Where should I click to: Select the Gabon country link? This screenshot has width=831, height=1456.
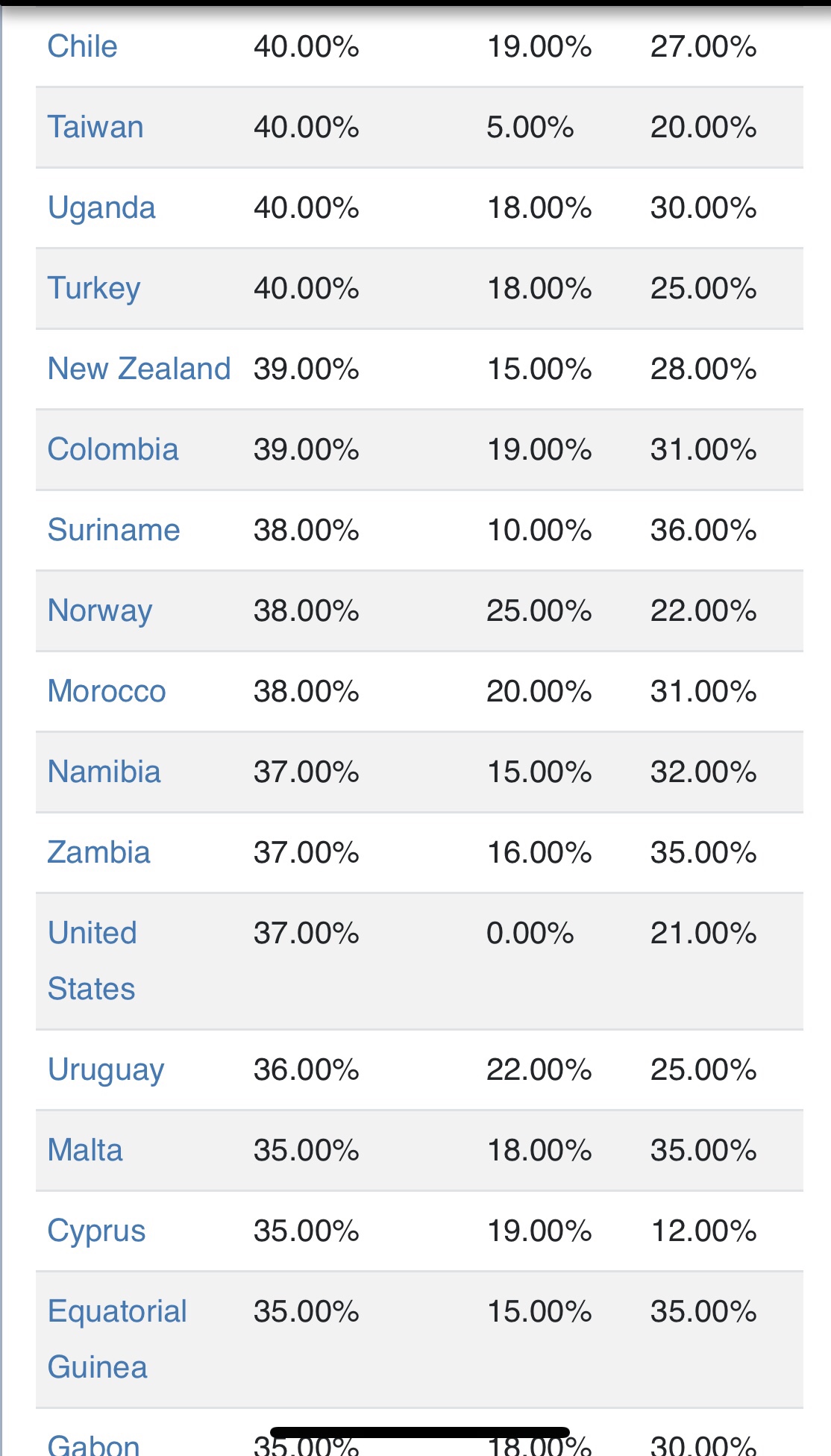pyautogui.click(x=93, y=1446)
